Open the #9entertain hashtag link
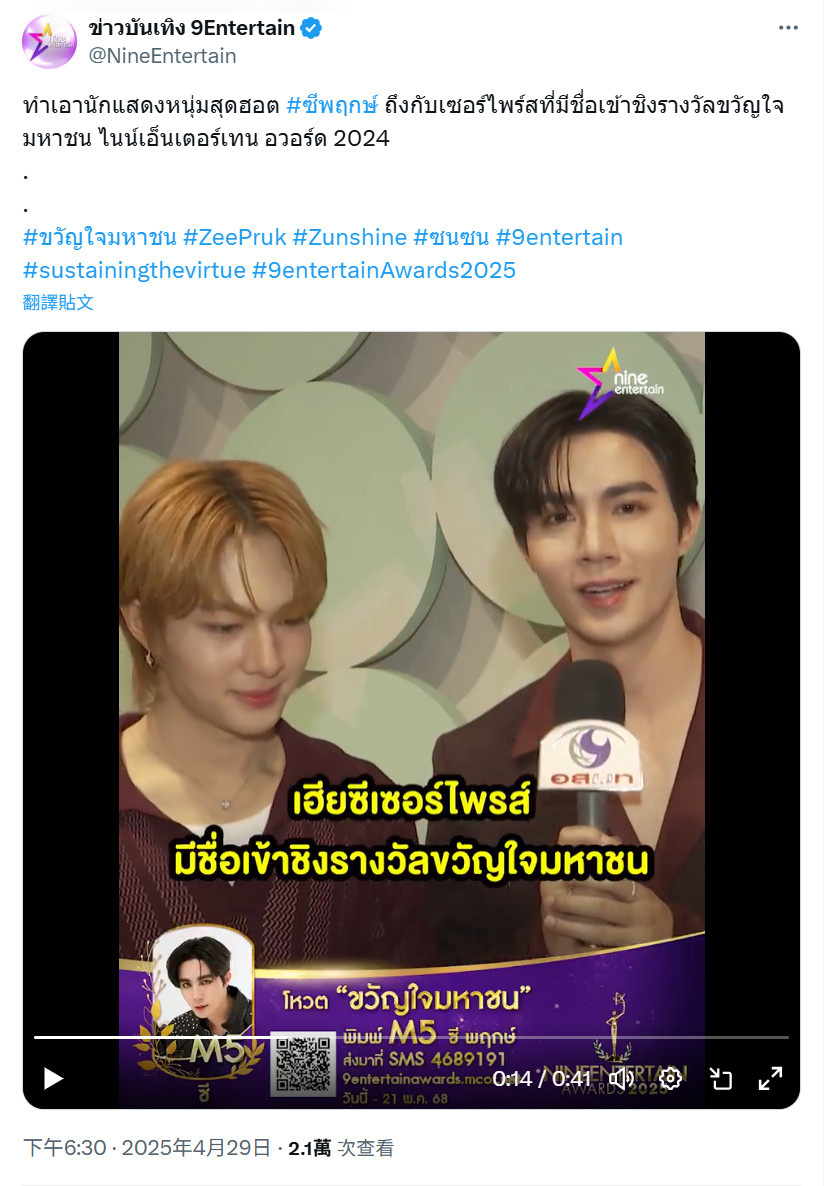 click(x=560, y=238)
